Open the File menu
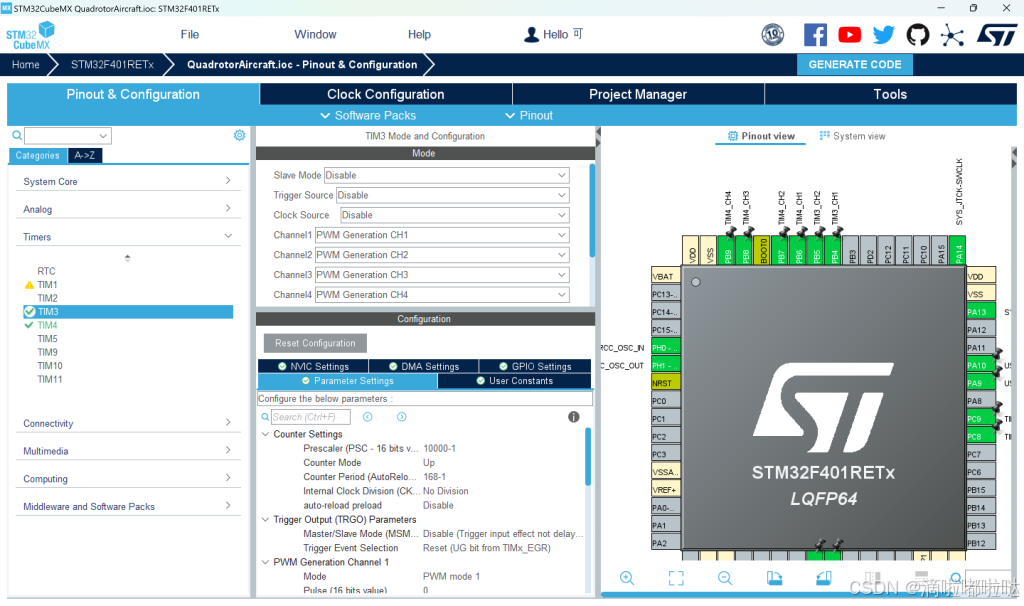This screenshot has height=606, width=1024. [189, 35]
